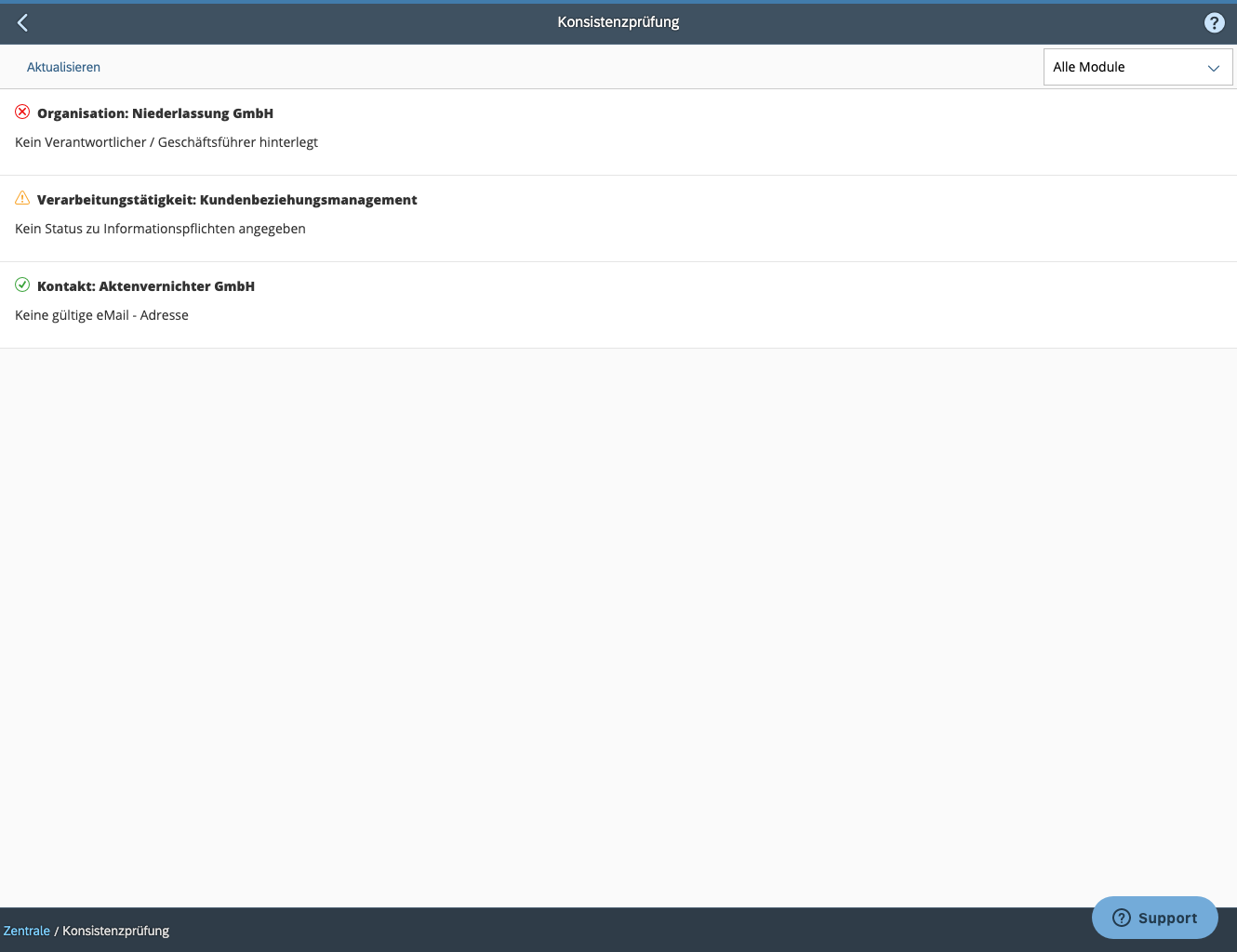Select the Konsistenzprüfung breadcrumb entry
1237x952 pixels.
pos(115,930)
